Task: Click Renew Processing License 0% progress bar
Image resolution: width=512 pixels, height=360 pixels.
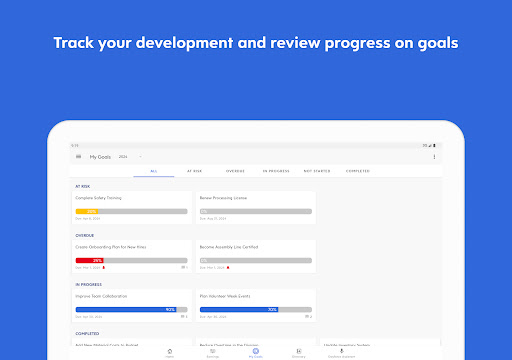Action: pos(256,211)
